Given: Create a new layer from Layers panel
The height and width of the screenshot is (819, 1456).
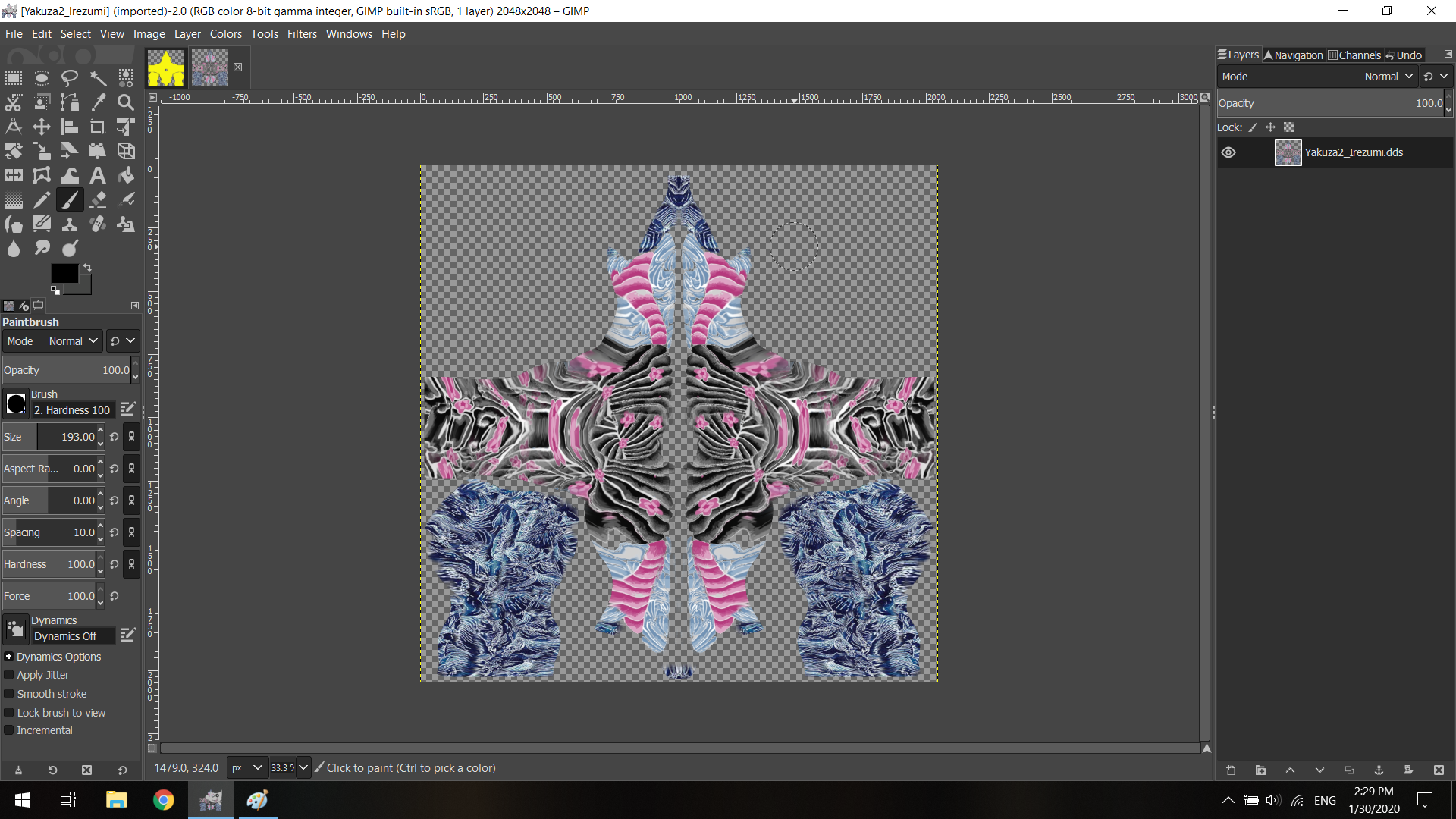Looking at the screenshot, I should [1231, 770].
